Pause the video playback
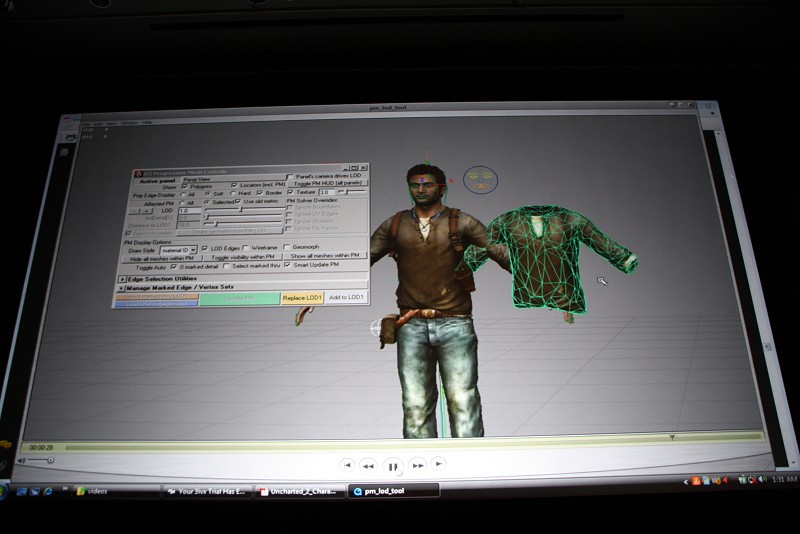800x534 pixels. point(392,466)
